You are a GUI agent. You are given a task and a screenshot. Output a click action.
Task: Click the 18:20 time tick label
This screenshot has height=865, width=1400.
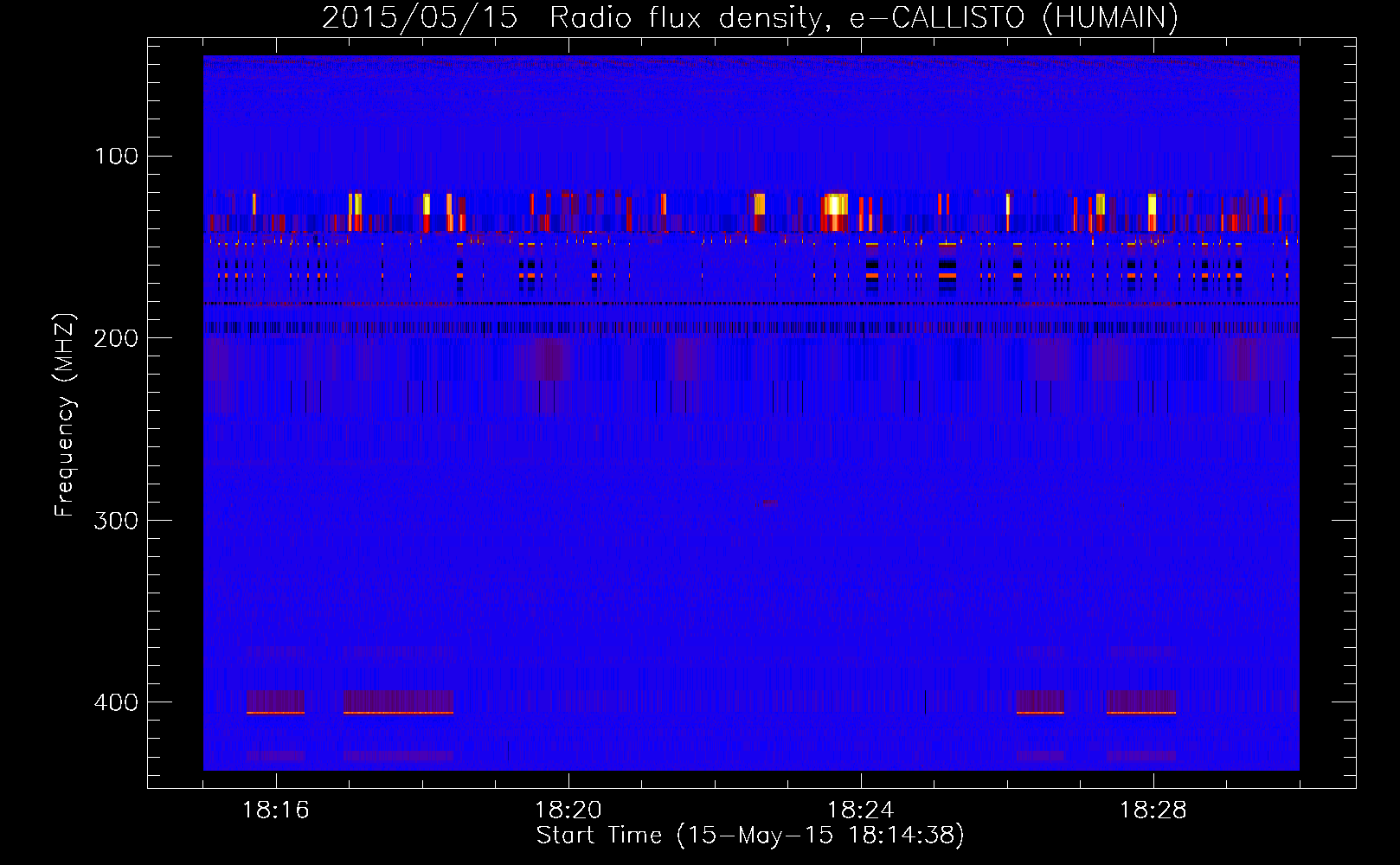(568, 811)
